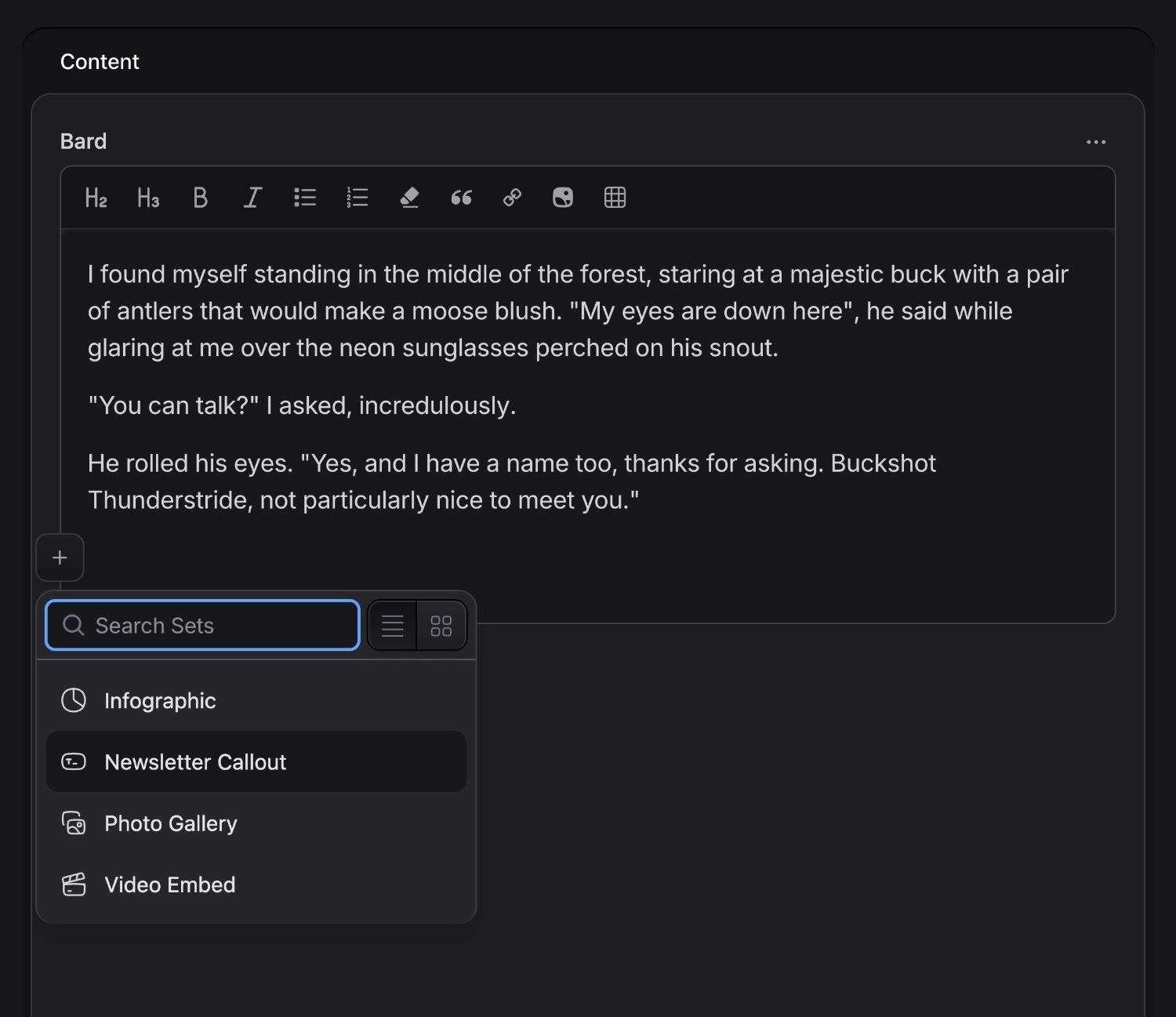The image size is (1176, 1017).
Task: Open the Bard block options menu
Action: click(1096, 142)
